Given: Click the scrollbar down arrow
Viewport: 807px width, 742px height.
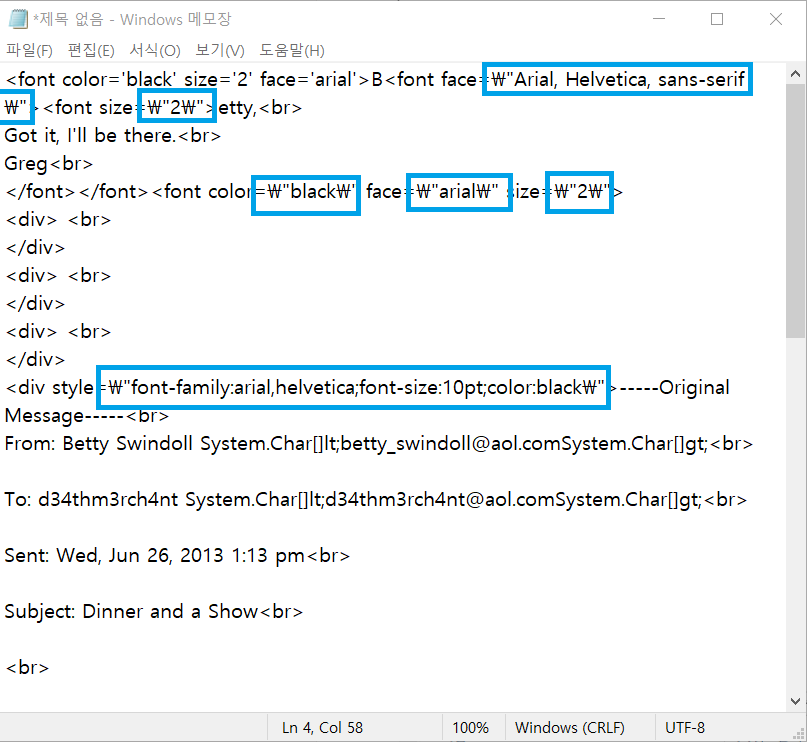Looking at the screenshot, I should coord(795,701).
